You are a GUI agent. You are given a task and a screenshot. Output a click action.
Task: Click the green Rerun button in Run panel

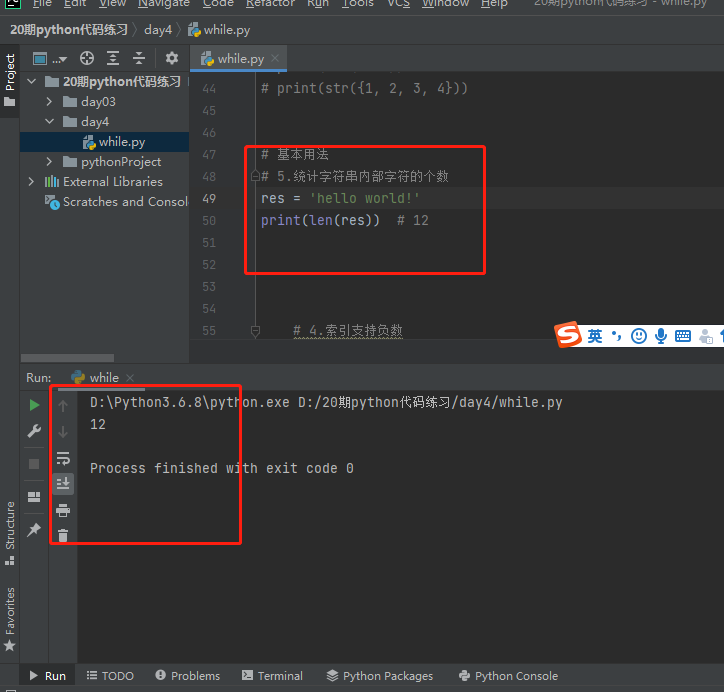point(34,405)
